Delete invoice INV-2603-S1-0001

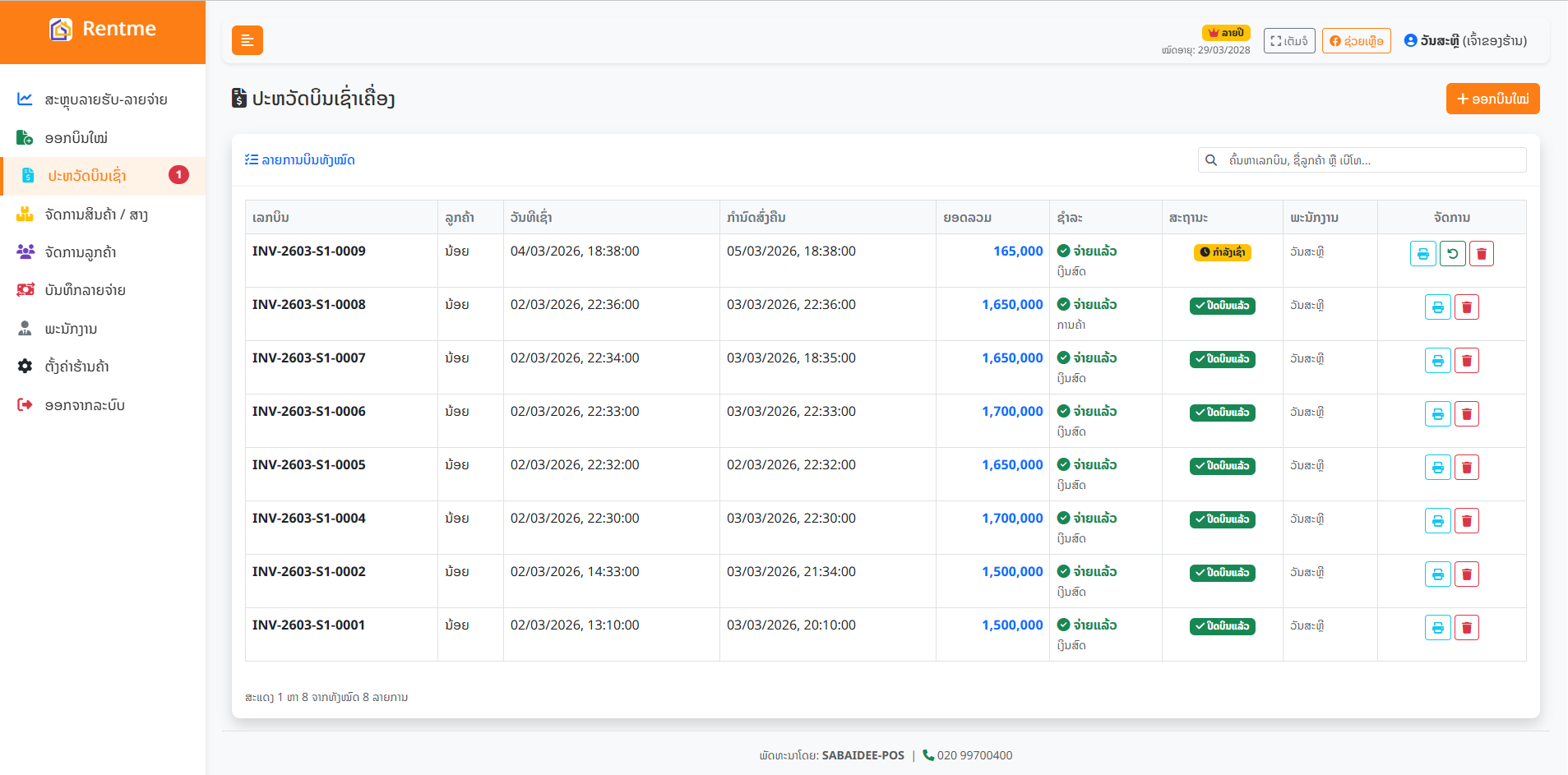pyautogui.click(x=1466, y=628)
